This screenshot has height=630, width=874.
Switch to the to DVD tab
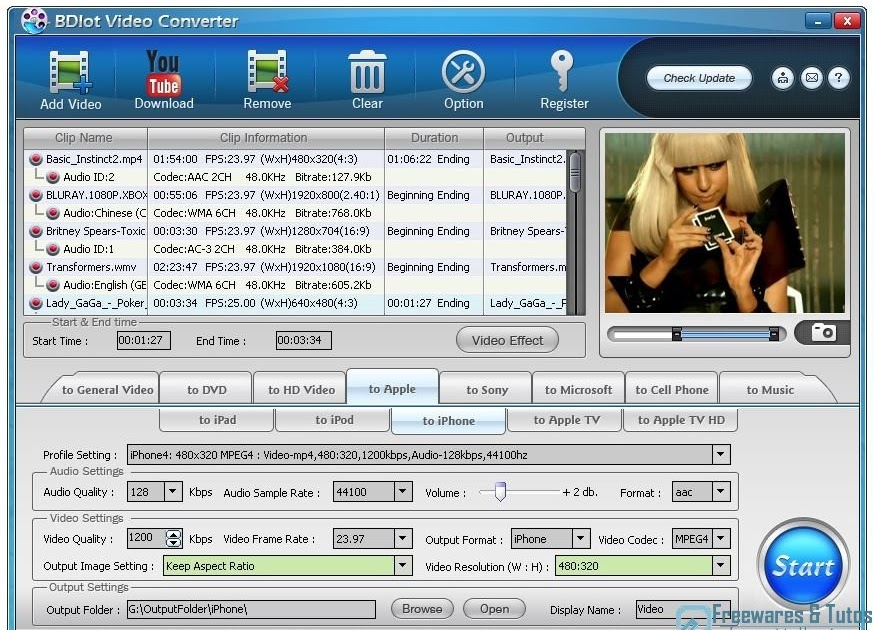[x=207, y=389]
